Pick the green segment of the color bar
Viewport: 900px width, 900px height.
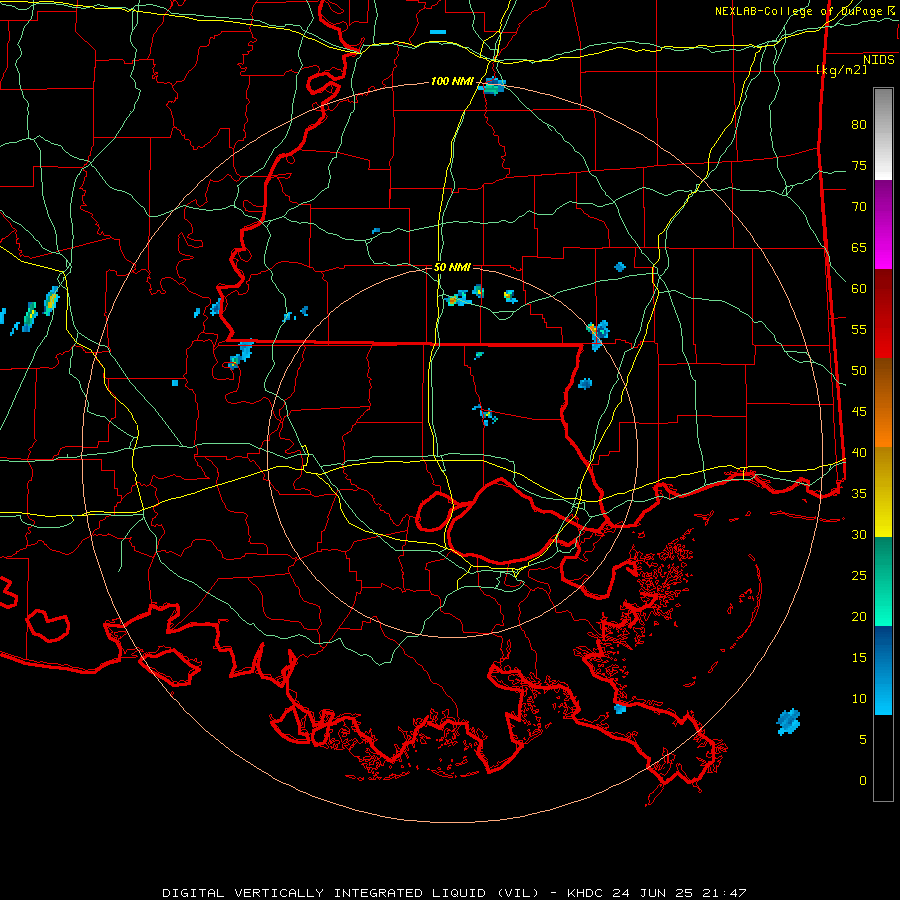tap(883, 581)
